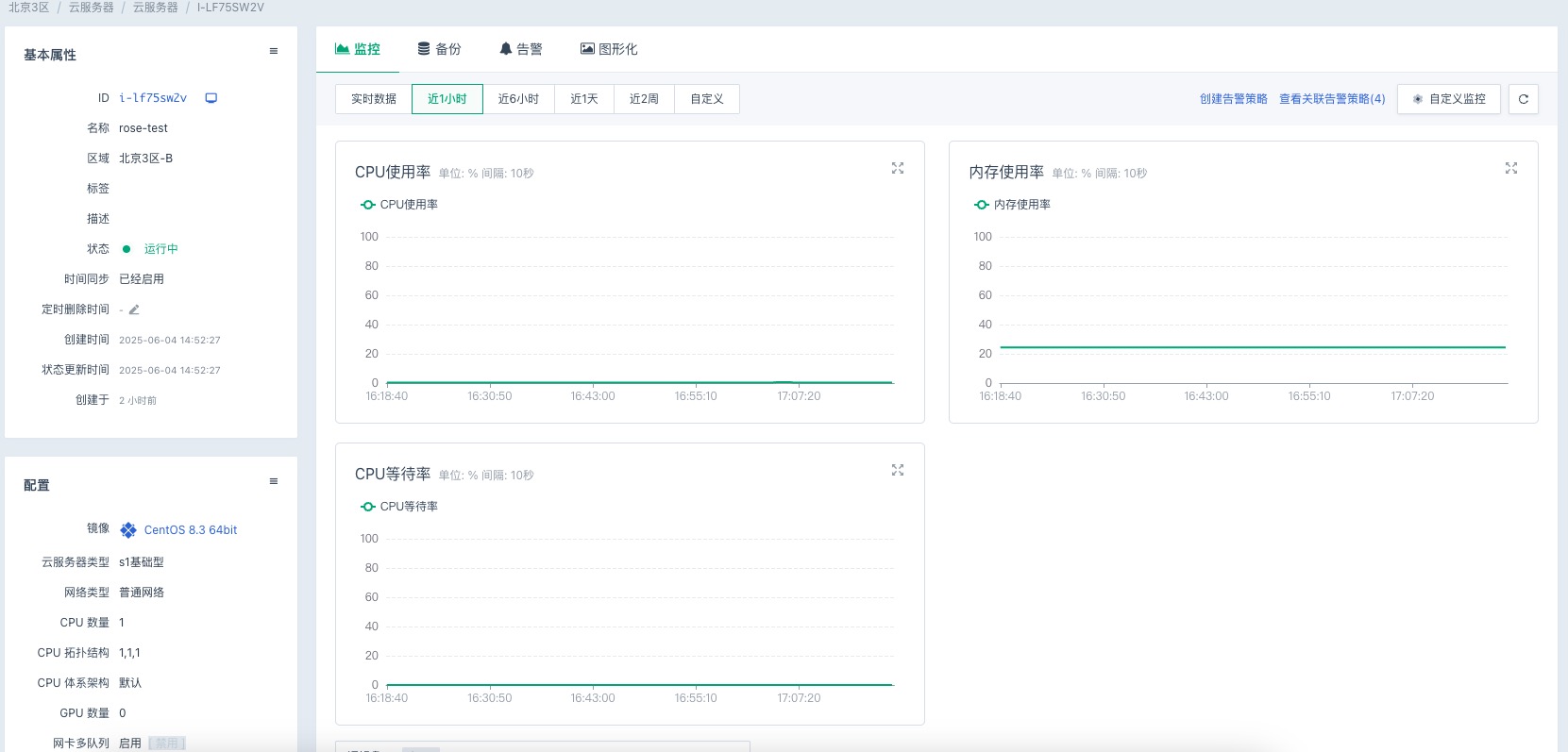The height and width of the screenshot is (752, 1568).
Task: Open the web console monitor icon beside ID
Action: click(211, 98)
